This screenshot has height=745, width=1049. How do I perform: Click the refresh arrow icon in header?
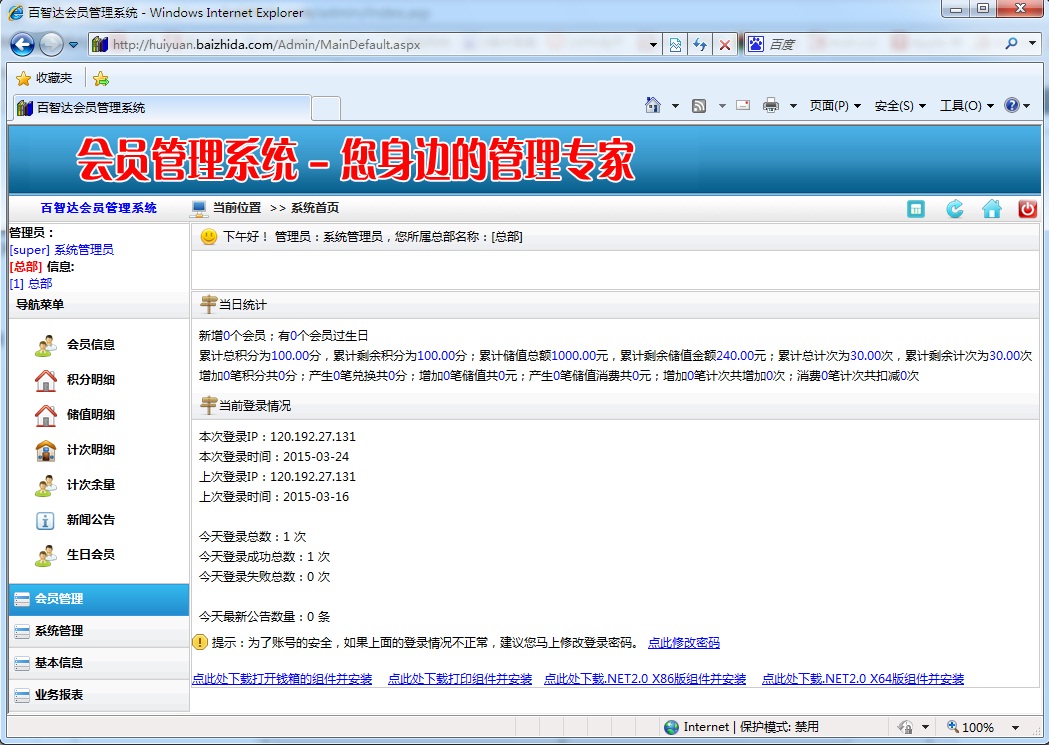pos(954,209)
